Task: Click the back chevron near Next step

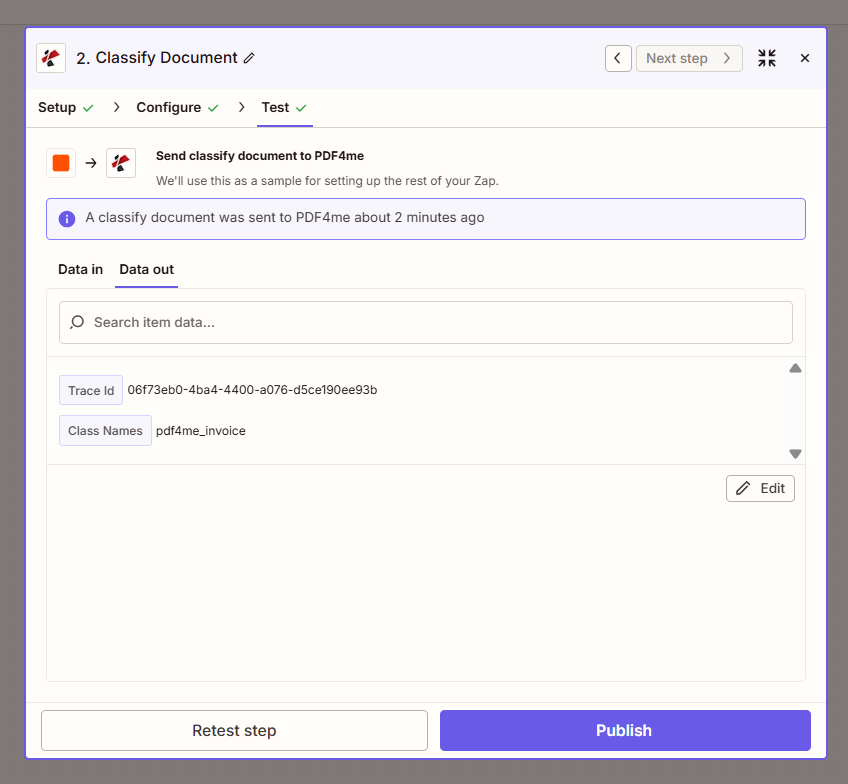Action: 618,58
